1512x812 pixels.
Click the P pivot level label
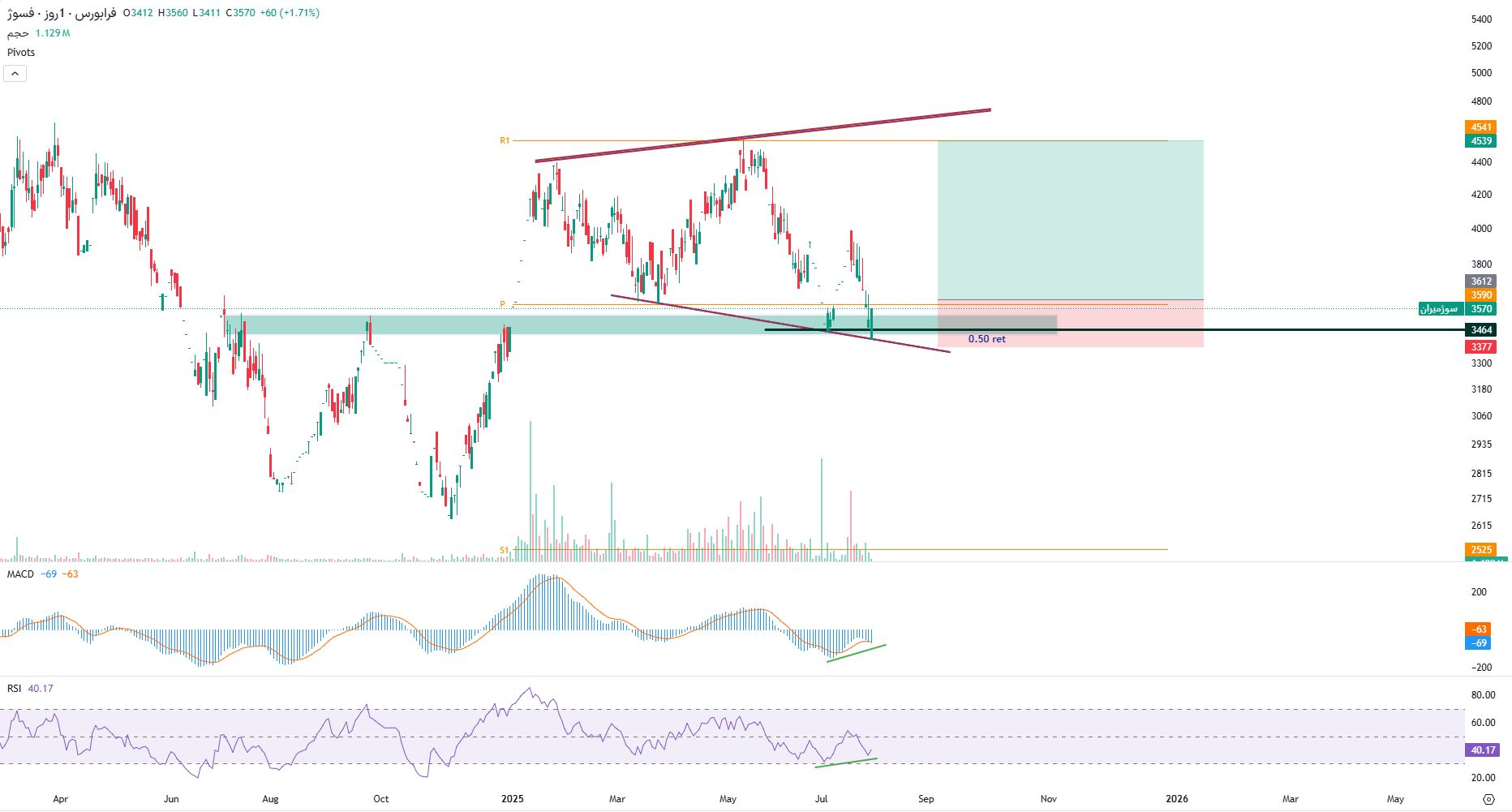(x=502, y=304)
